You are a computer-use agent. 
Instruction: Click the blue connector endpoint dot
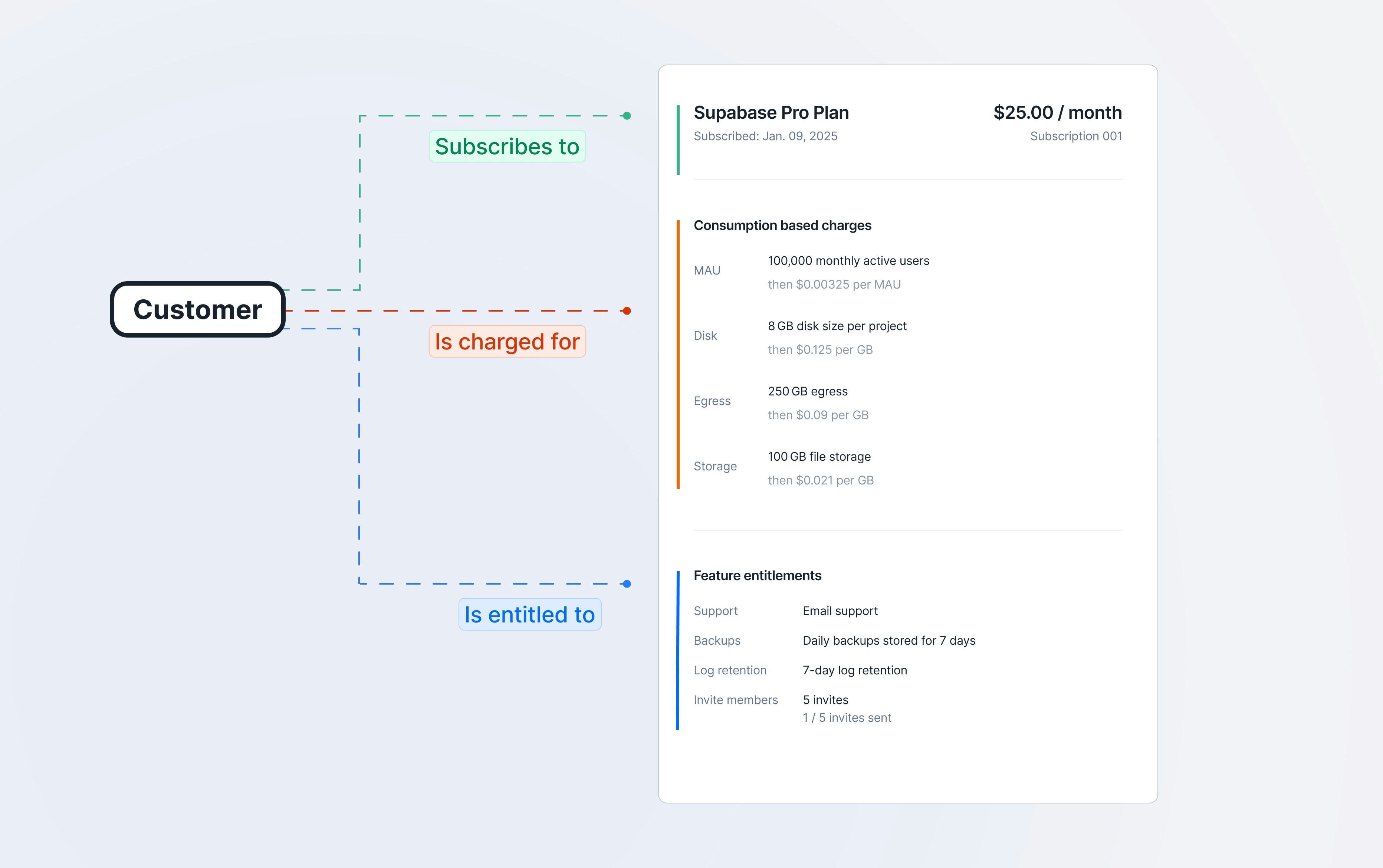627,584
